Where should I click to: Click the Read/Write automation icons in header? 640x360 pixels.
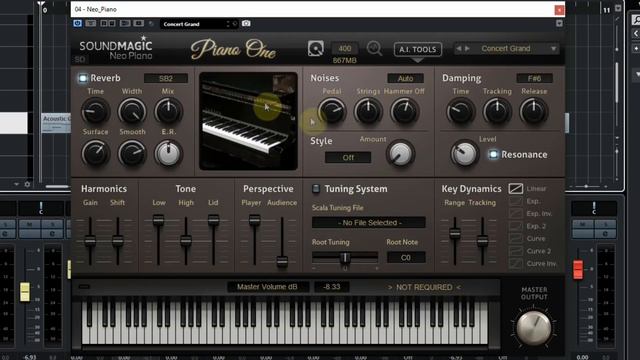(108, 24)
